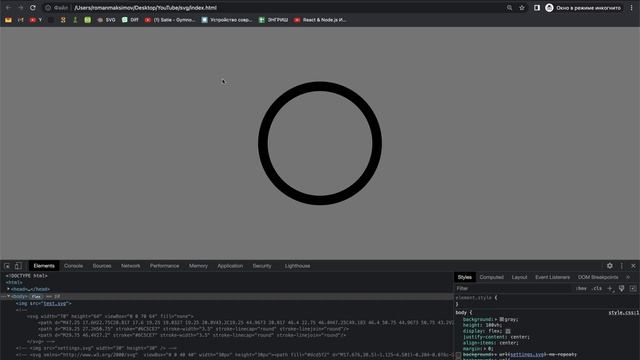640x360 pixels.
Task: Open DevTools three-dot customize menu
Action: [622, 266]
